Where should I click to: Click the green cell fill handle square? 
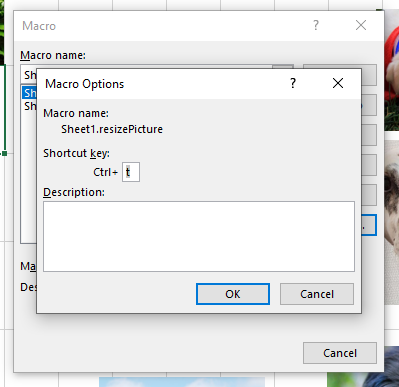pos(5,154)
